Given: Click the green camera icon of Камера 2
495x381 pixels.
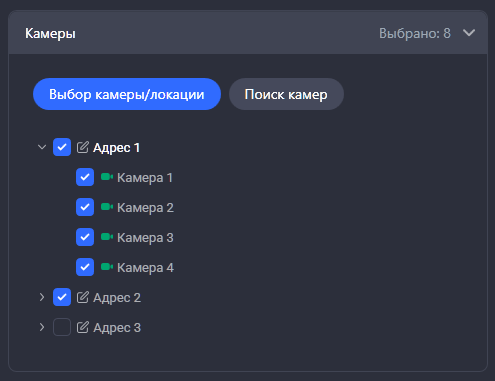Looking at the screenshot, I should [x=107, y=207].
